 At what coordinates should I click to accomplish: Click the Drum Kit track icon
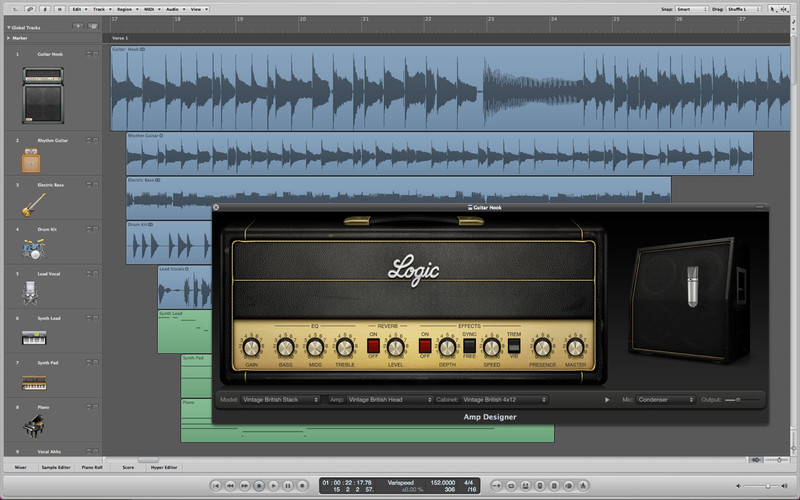(x=35, y=248)
